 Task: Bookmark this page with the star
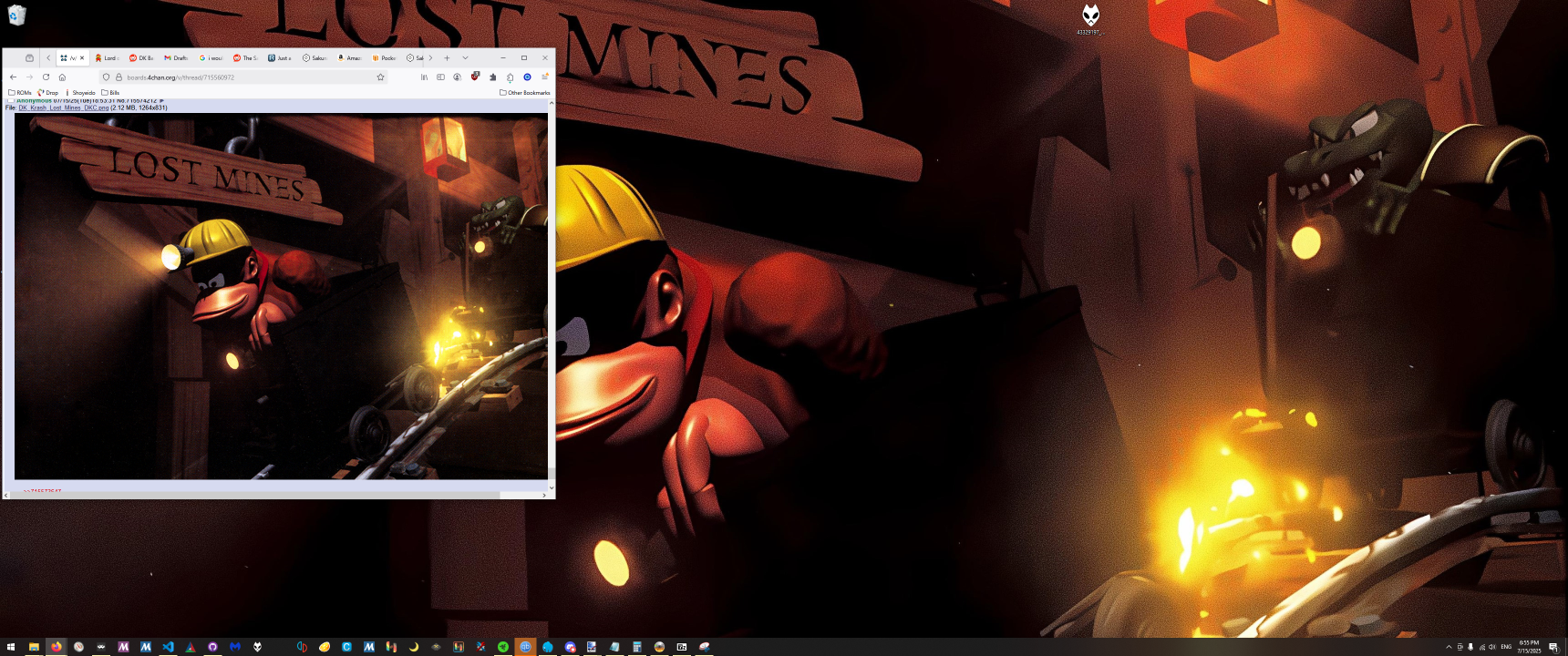pos(380,77)
